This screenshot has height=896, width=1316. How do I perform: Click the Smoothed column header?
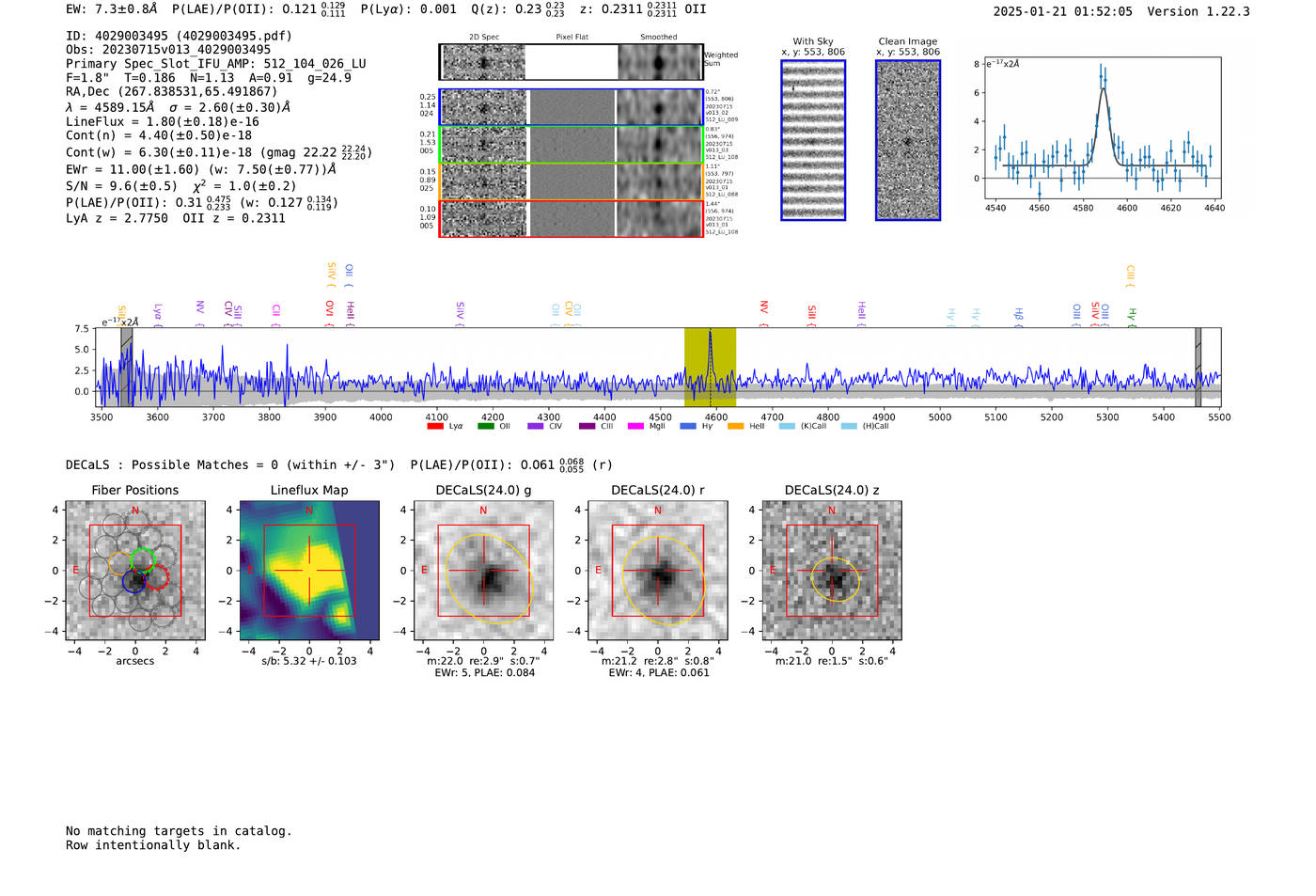(659, 38)
